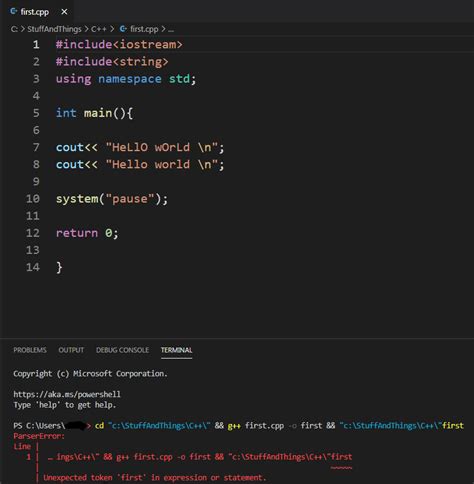
Task: Click line number 10 in the gutter
Action: [33, 199]
